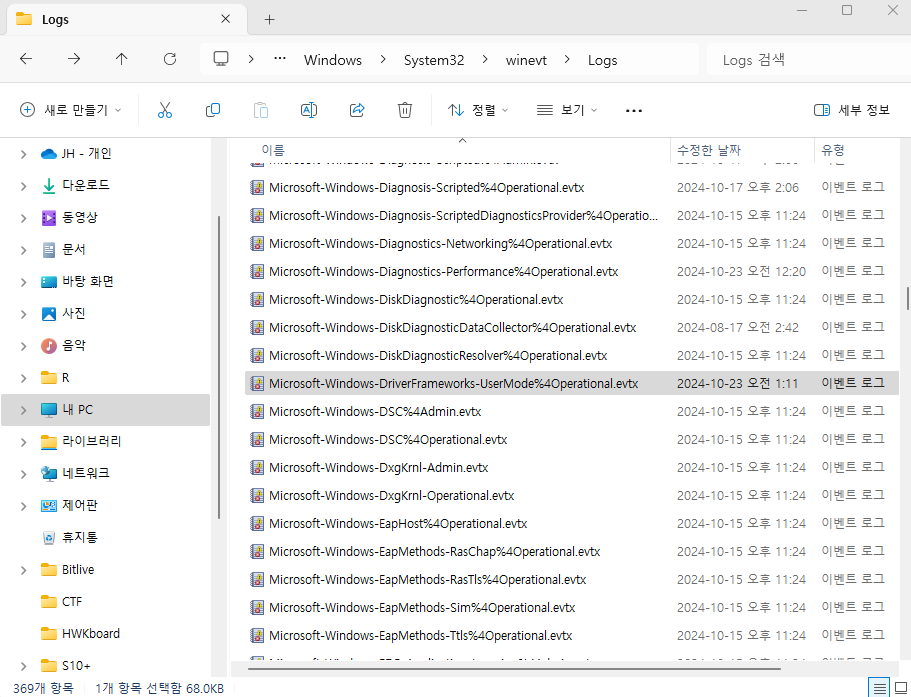
Task: Click the PC monitor icon in address bar
Action: (221, 59)
